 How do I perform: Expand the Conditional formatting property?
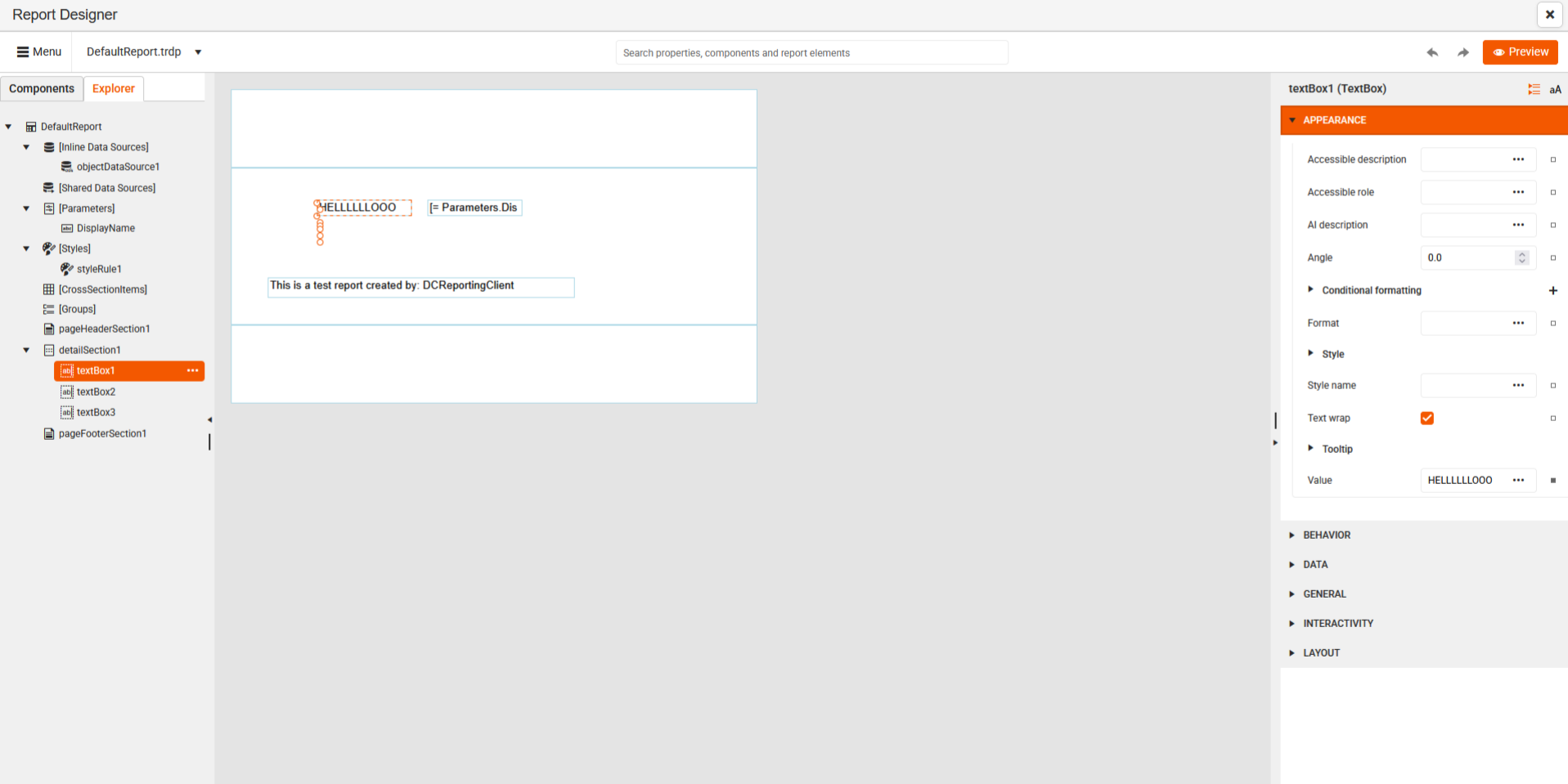(1310, 289)
